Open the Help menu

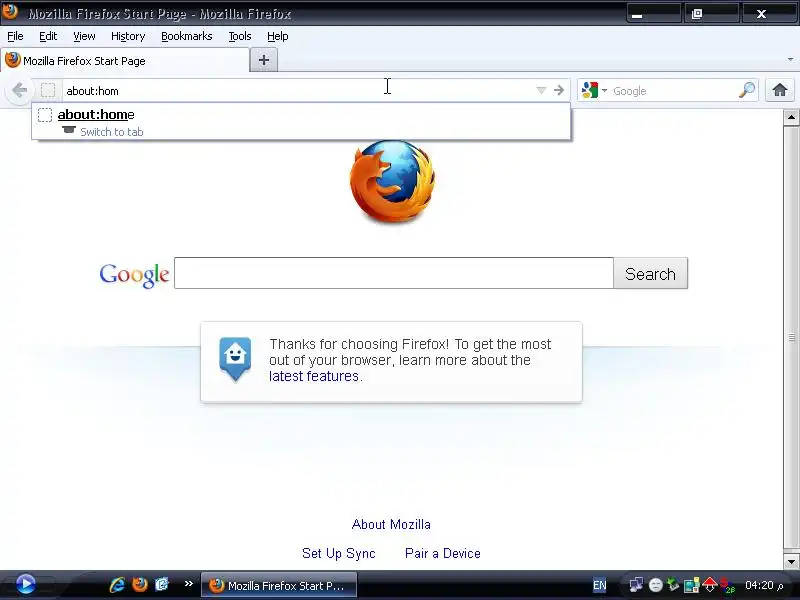(278, 36)
